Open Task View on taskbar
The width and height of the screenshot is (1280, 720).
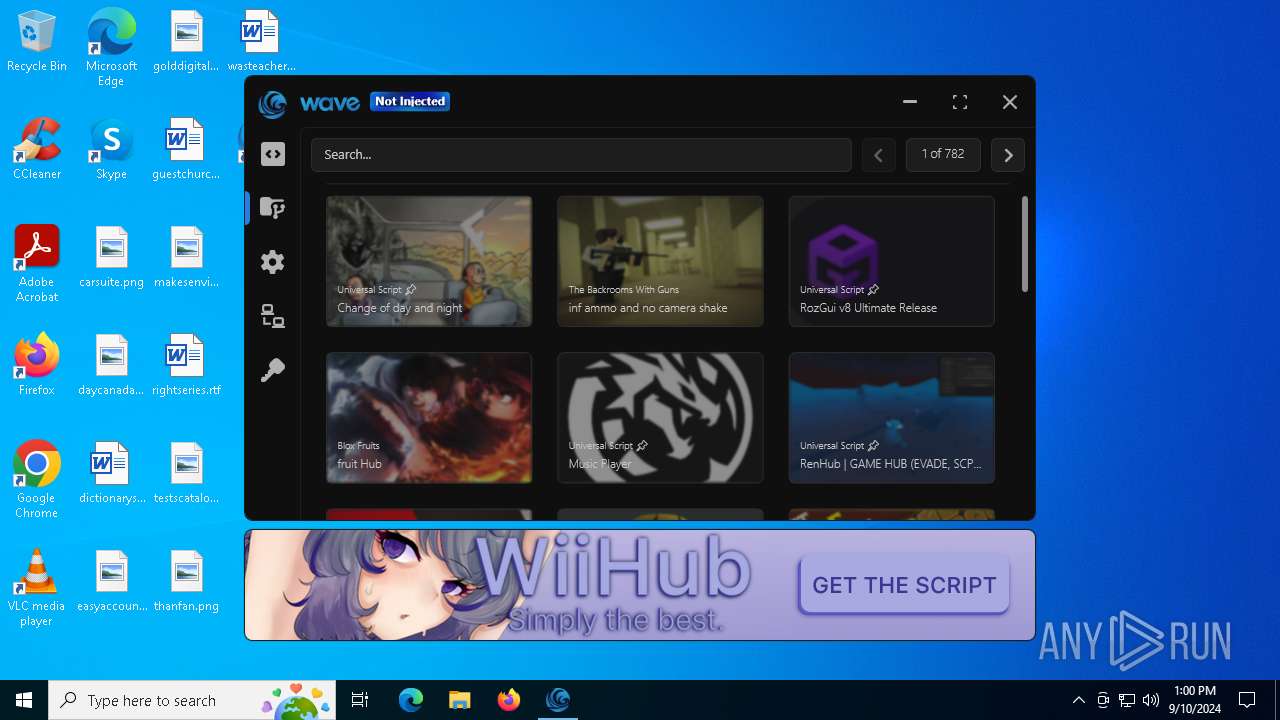(360, 700)
